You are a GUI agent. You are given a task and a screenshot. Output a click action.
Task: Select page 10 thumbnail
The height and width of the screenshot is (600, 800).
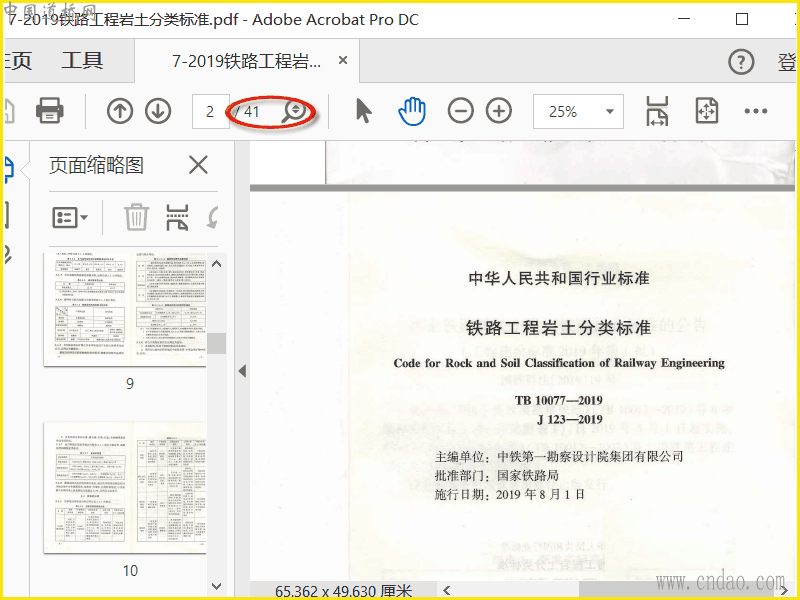[x=125, y=488]
